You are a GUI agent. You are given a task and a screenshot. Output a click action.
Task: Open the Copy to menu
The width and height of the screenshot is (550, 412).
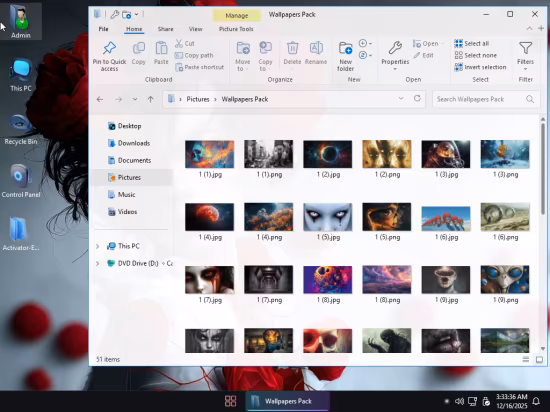coord(265,56)
